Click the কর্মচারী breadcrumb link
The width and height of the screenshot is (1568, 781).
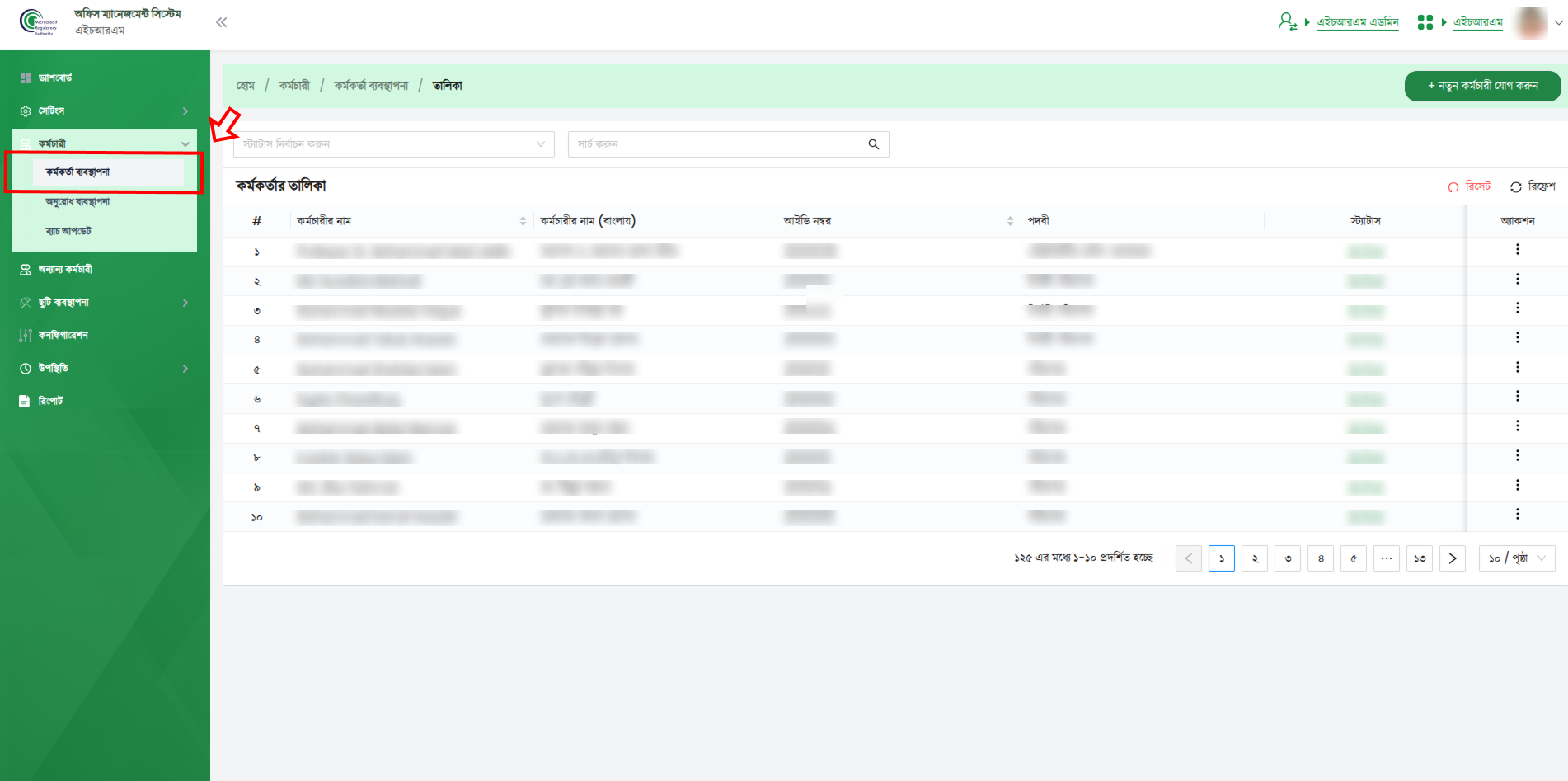pyautogui.click(x=294, y=86)
